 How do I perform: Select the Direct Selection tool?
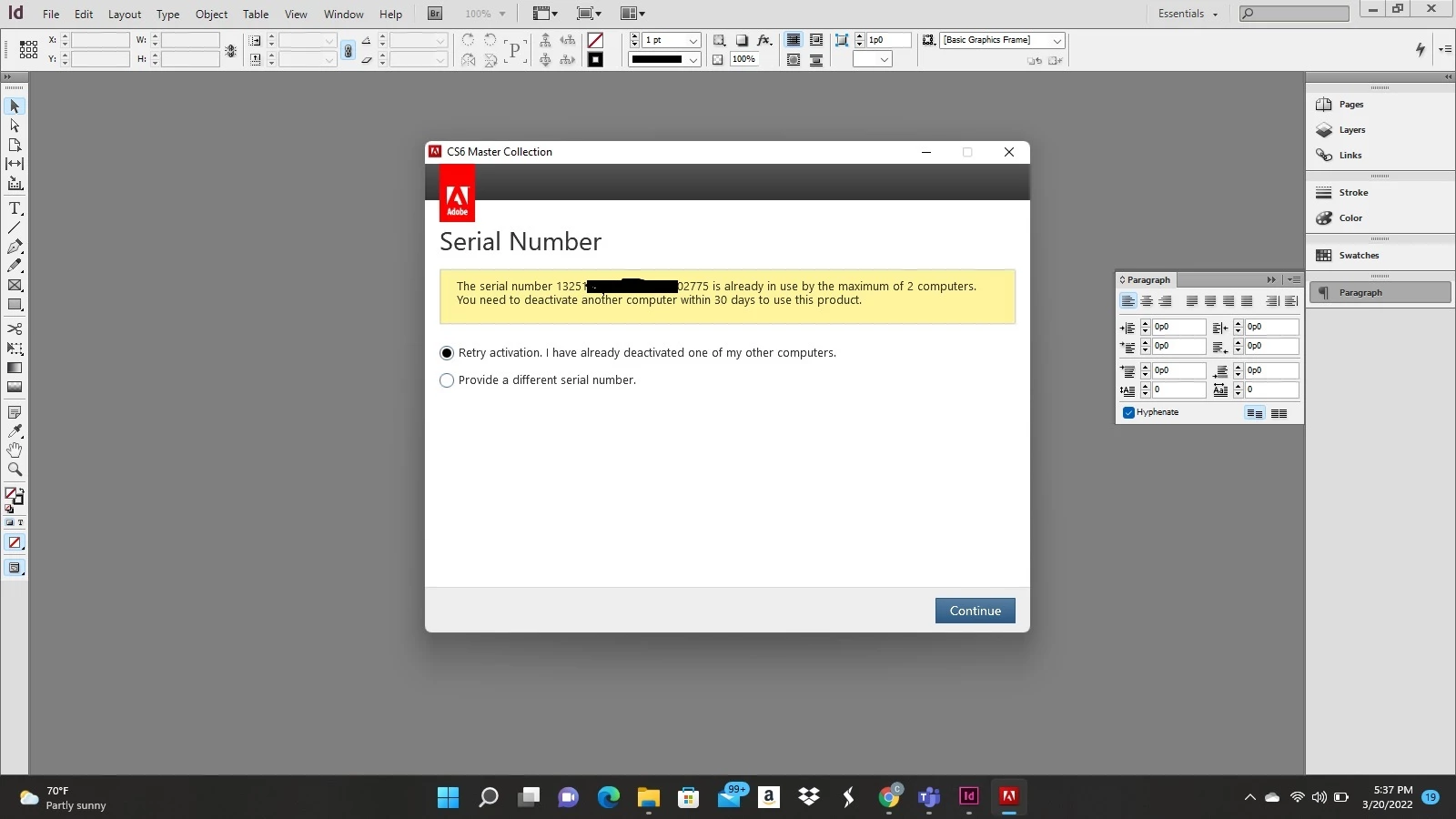point(15,126)
